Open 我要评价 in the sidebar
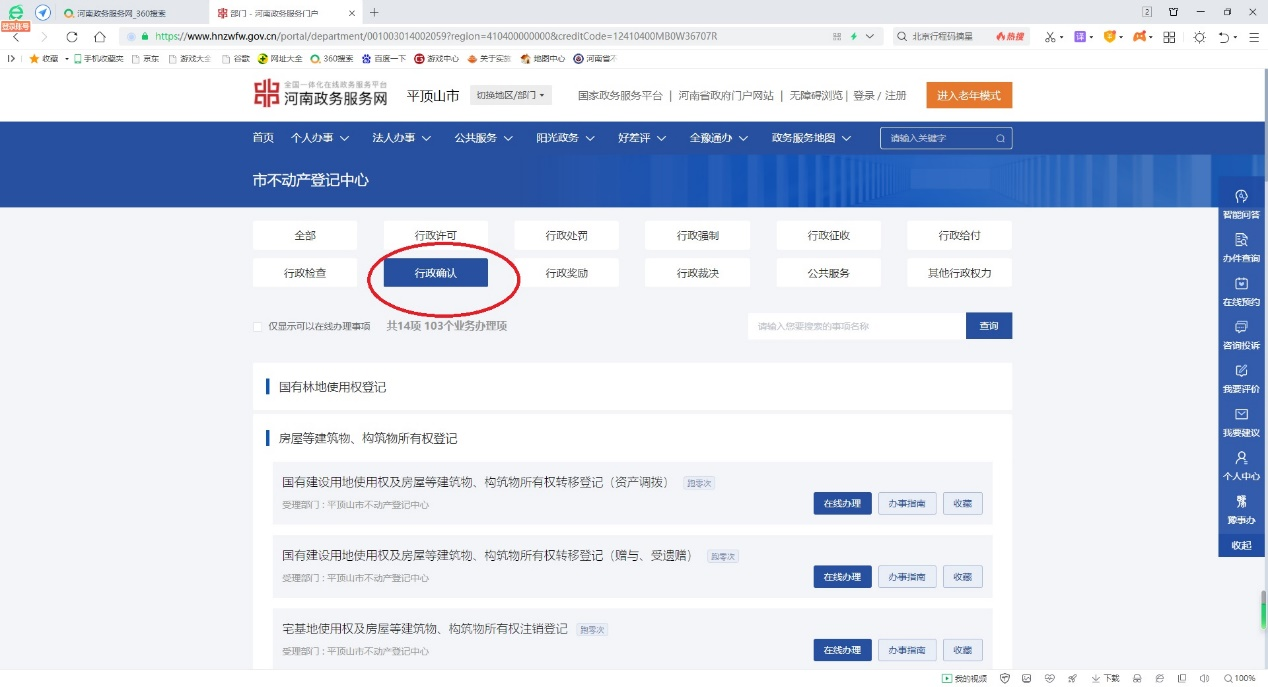Image resolution: width=1268 pixels, height=687 pixels. point(1241,371)
